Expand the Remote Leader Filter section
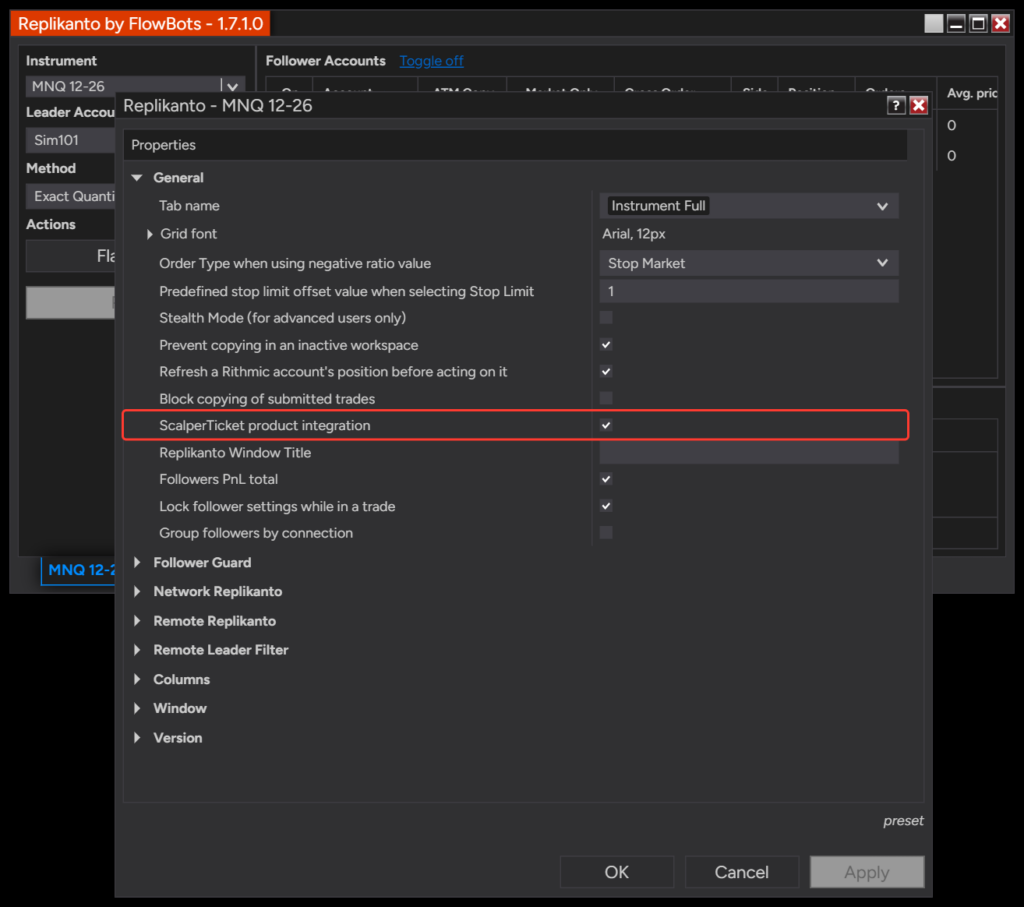Image resolution: width=1024 pixels, height=907 pixels. pyautogui.click(x=137, y=650)
